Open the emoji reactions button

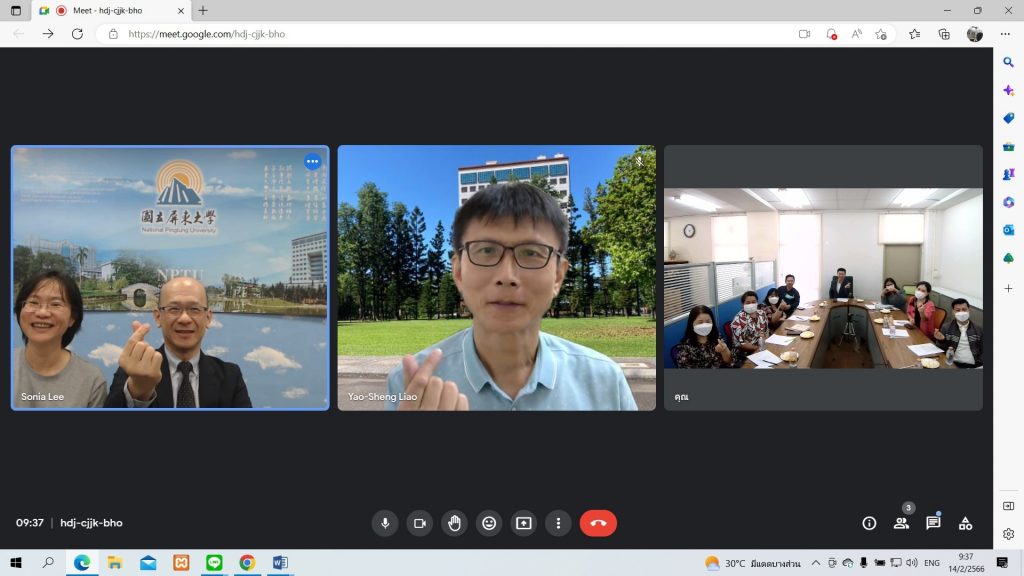coord(489,523)
